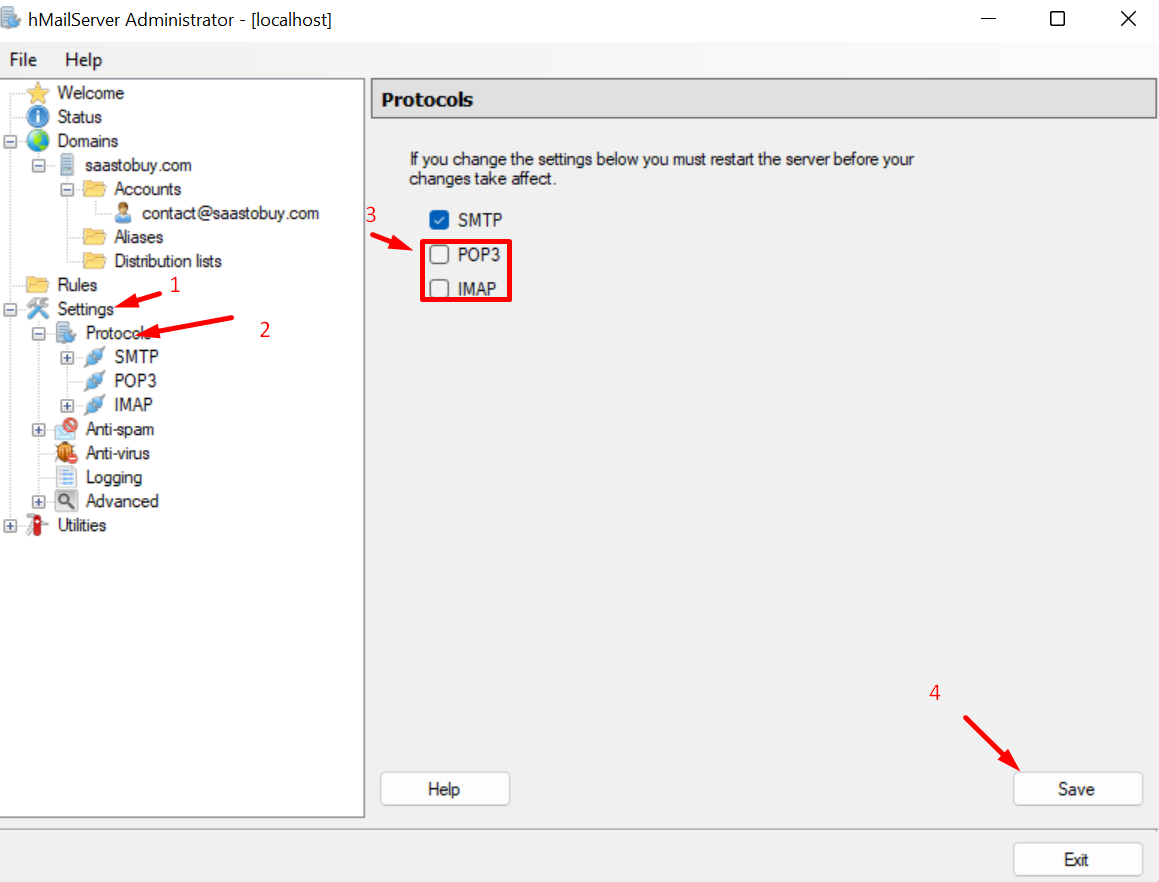Click the Save button
The height and width of the screenshot is (882, 1159).
tap(1077, 788)
